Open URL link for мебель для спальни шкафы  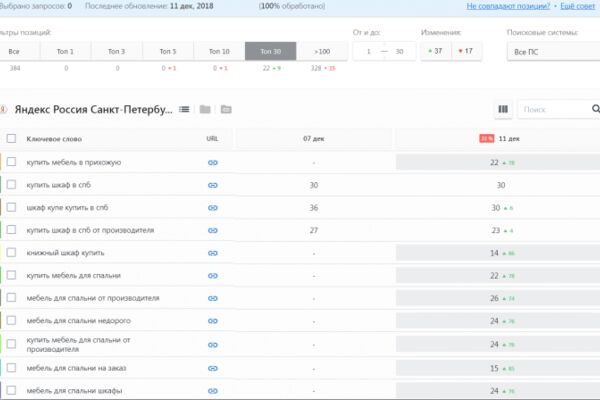point(213,391)
